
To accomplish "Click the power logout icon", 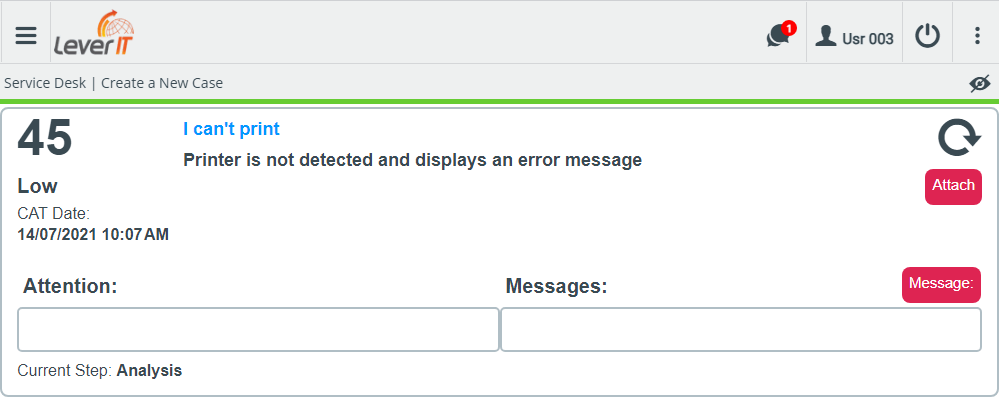I will pos(928,36).
